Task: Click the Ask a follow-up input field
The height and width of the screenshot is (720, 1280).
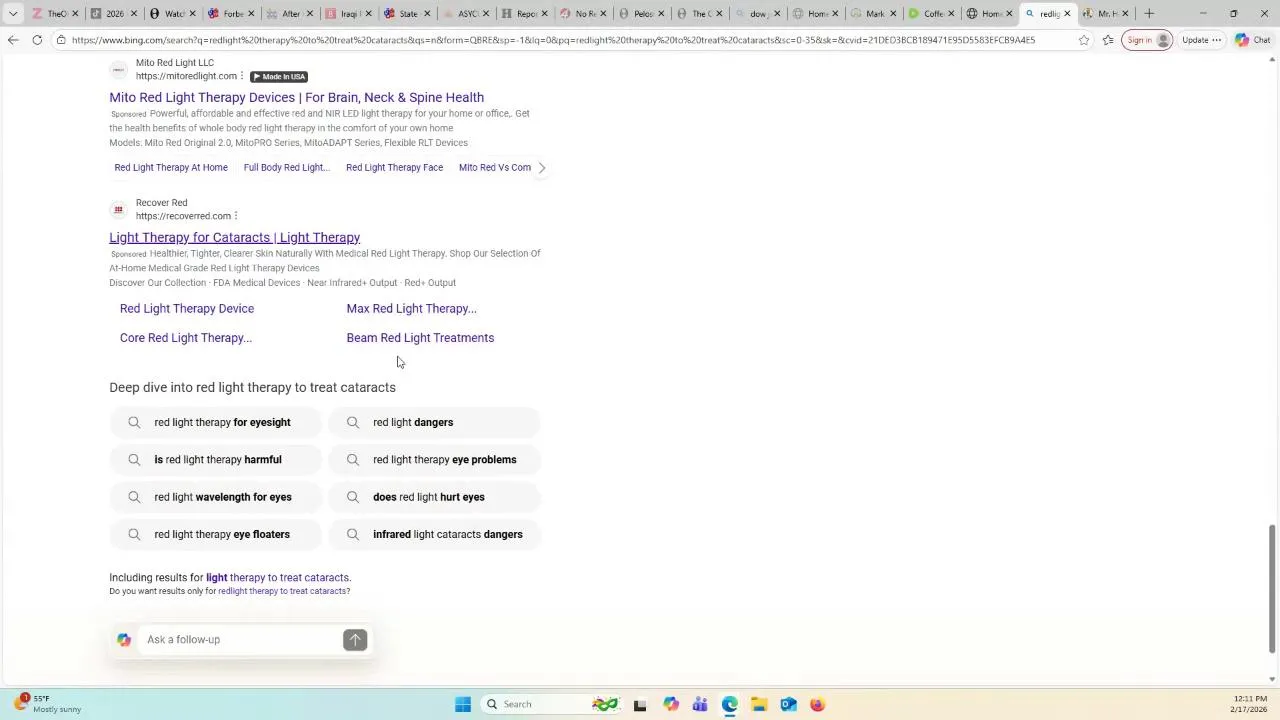Action: coord(240,640)
